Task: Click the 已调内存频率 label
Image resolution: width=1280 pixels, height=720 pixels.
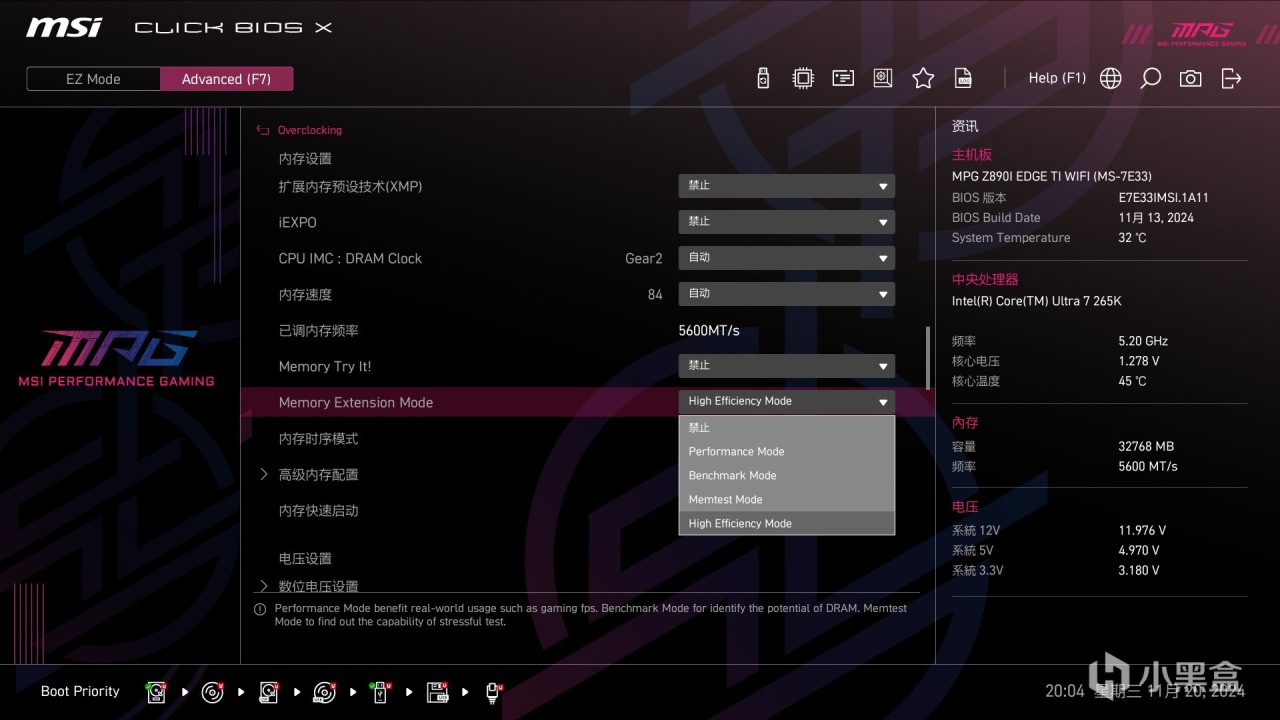Action: pyautogui.click(x=318, y=330)
